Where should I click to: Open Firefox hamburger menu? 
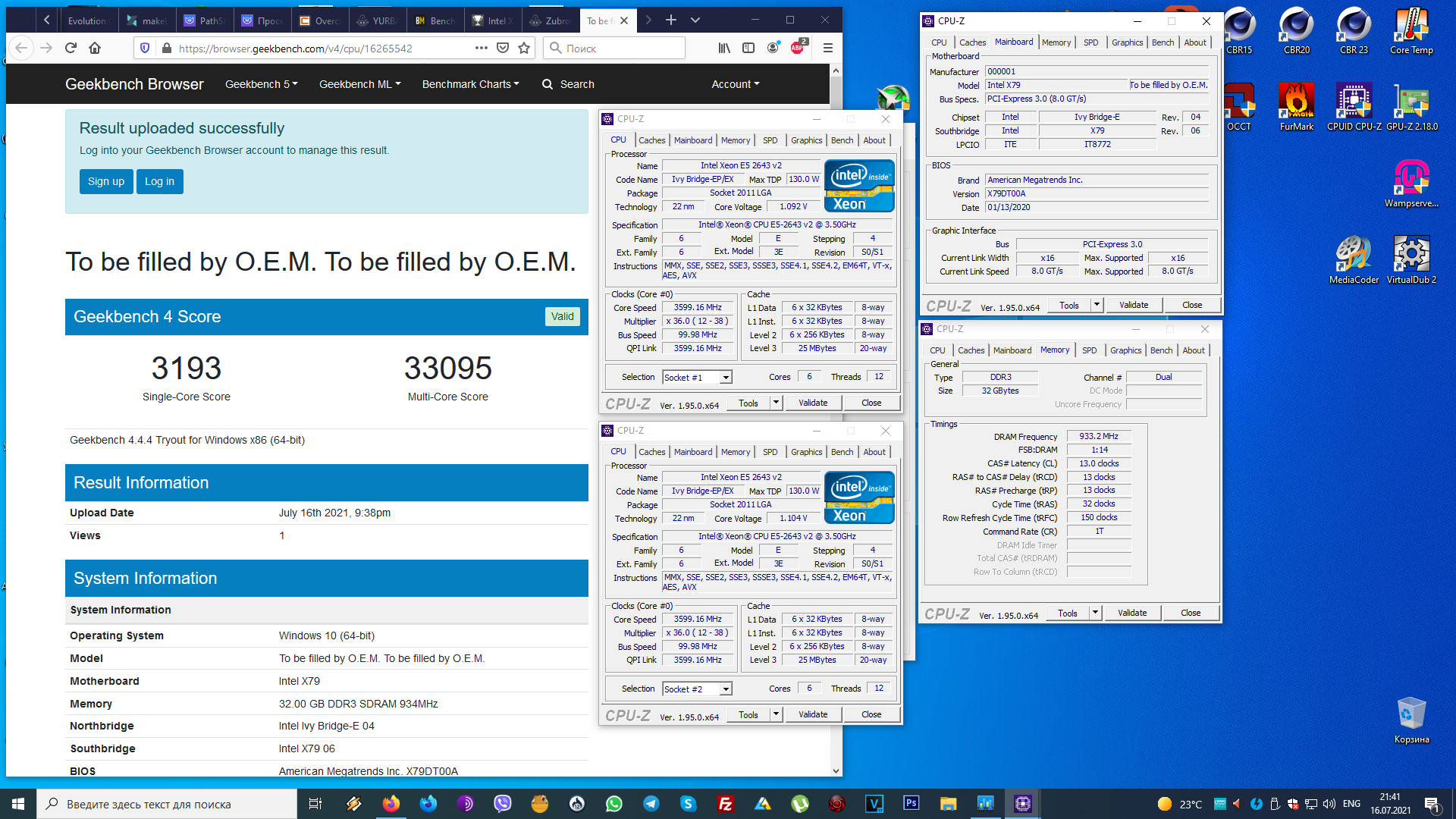tap(828, 48)
